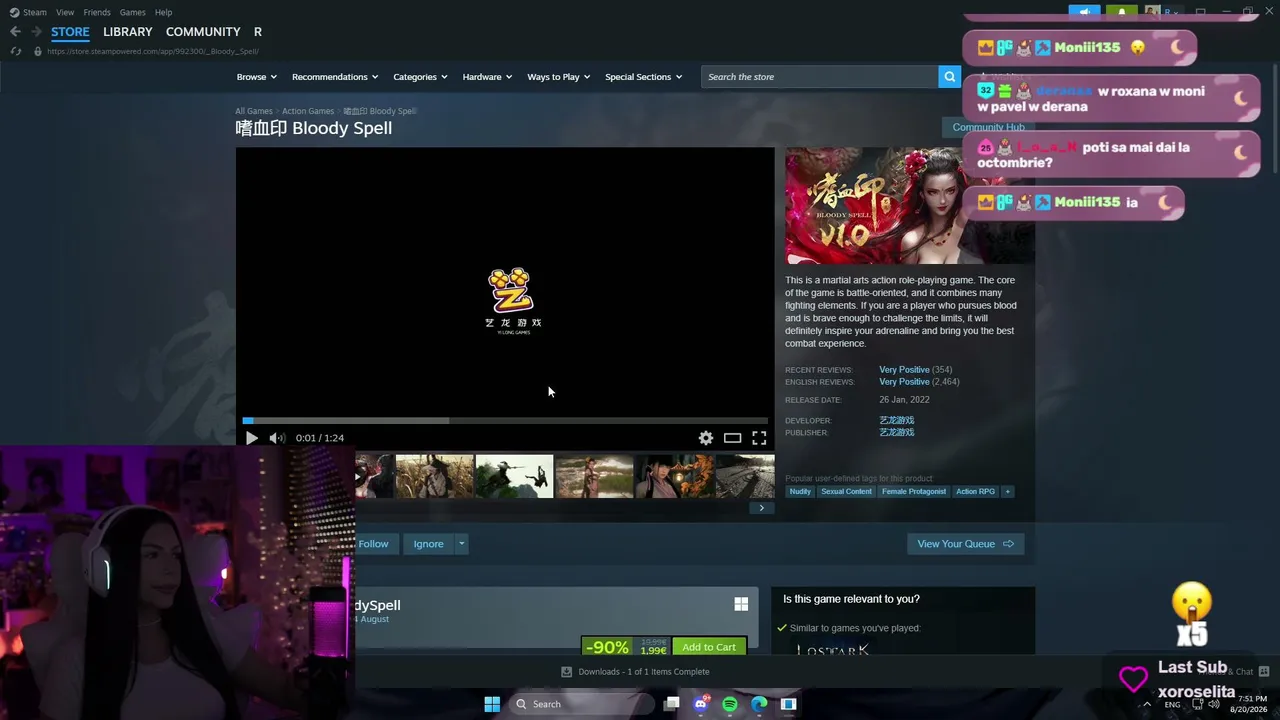
Task: Switch to the COMMUNITY tab
Action: 203,32
